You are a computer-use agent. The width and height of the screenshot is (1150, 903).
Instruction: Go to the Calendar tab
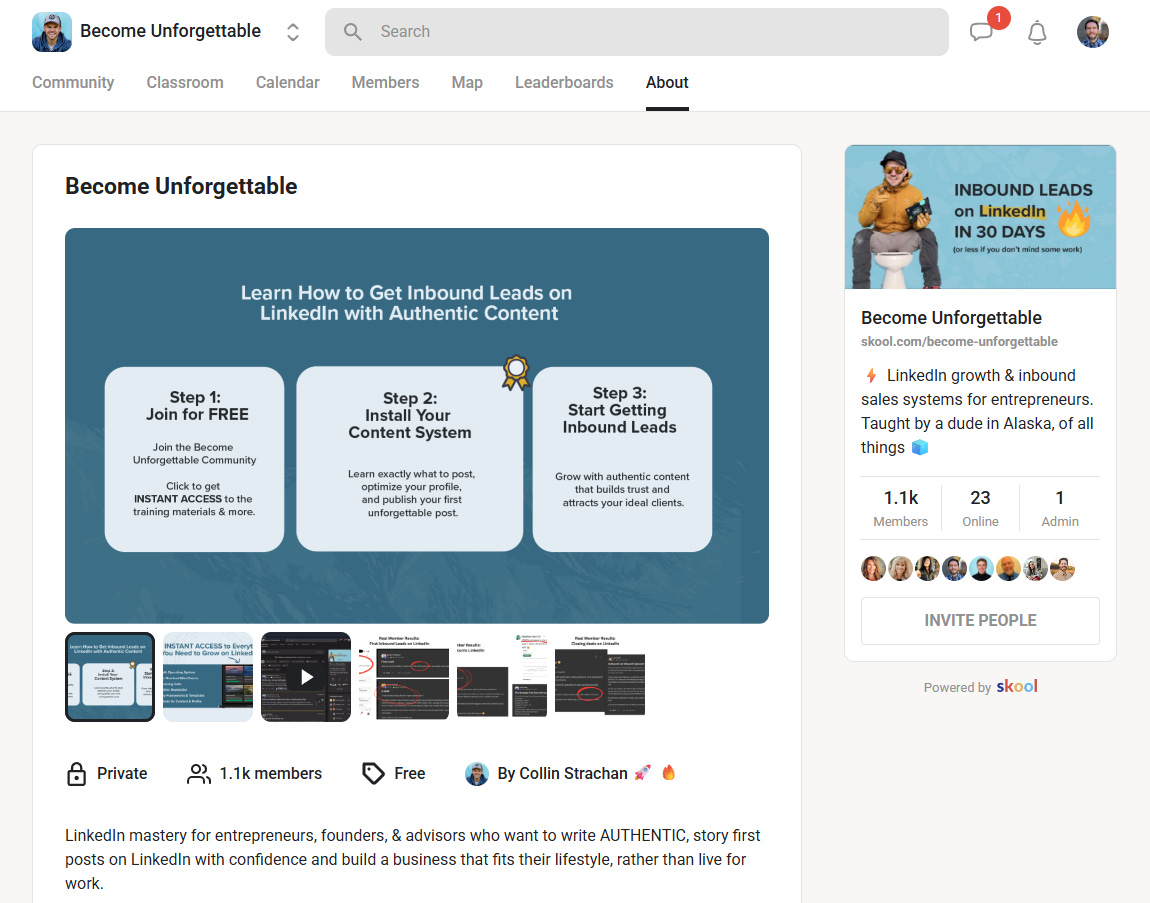point(288,82)
